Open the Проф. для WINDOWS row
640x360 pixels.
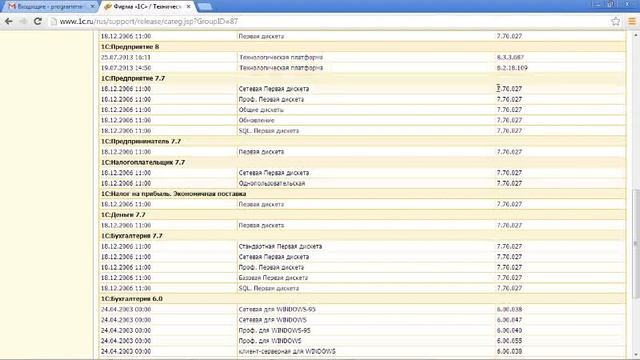tap(270, 341)
